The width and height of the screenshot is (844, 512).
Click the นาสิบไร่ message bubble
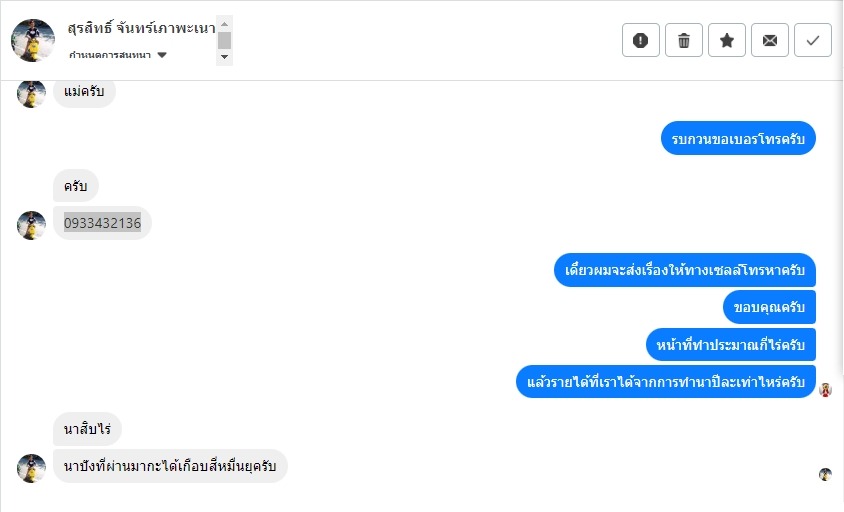[88, 430]
